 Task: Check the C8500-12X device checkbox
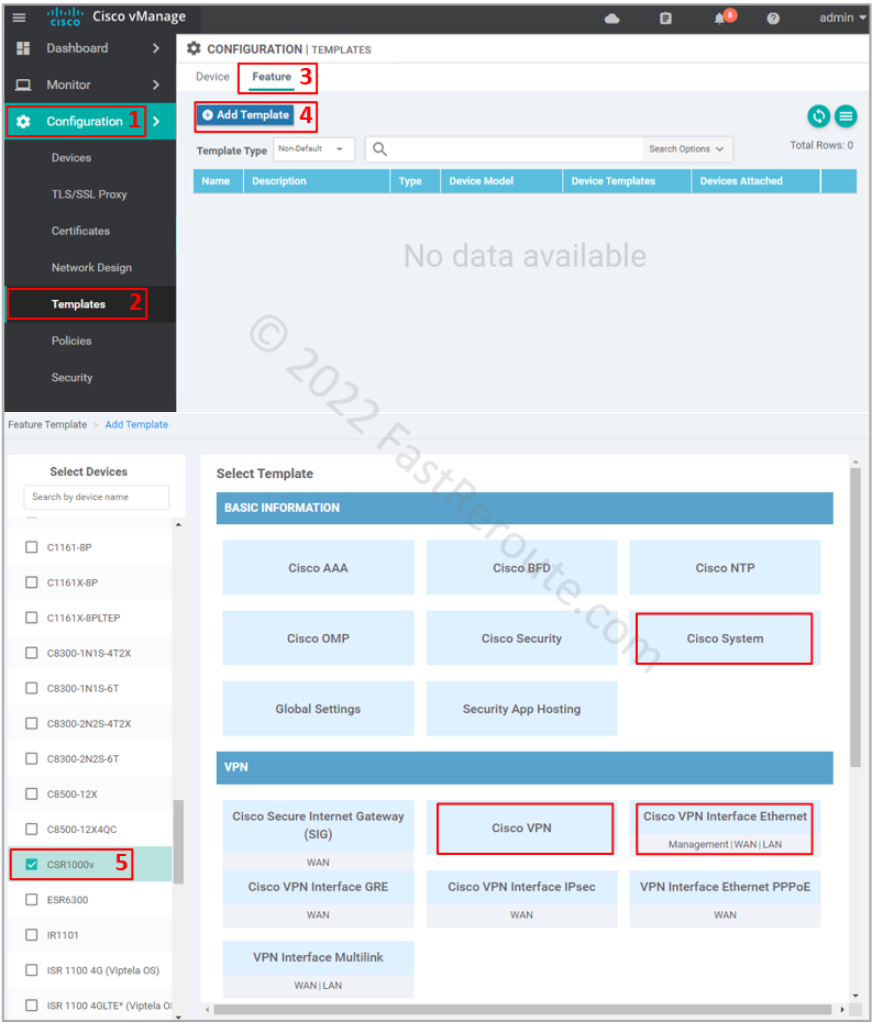(30, 794)
